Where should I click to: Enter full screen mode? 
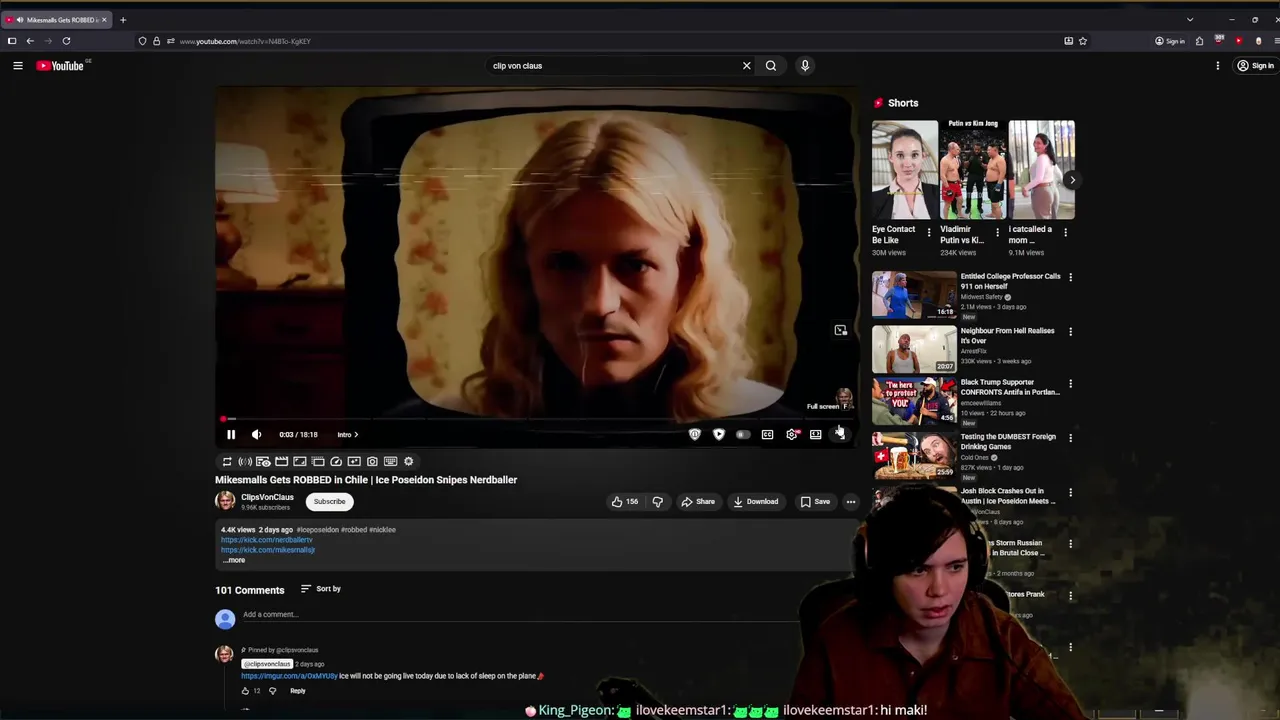pyautogui.click(x=840, y=434)
